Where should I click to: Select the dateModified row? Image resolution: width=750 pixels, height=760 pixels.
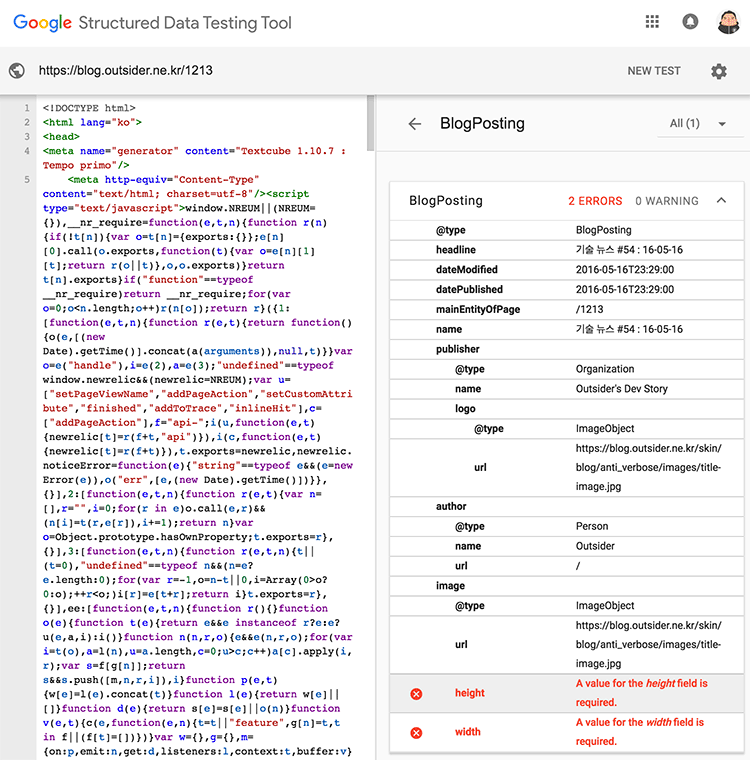click(x=567, y=269)
